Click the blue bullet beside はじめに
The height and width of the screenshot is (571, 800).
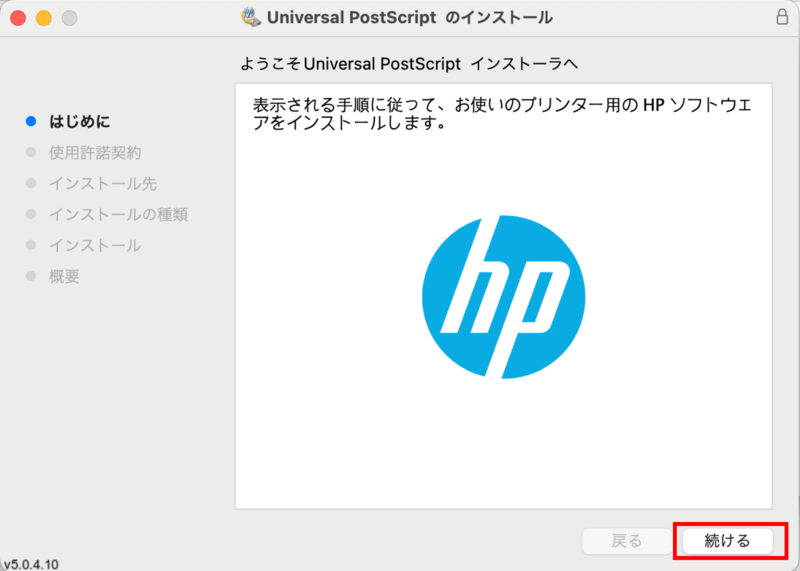click(x=31, y=122)
